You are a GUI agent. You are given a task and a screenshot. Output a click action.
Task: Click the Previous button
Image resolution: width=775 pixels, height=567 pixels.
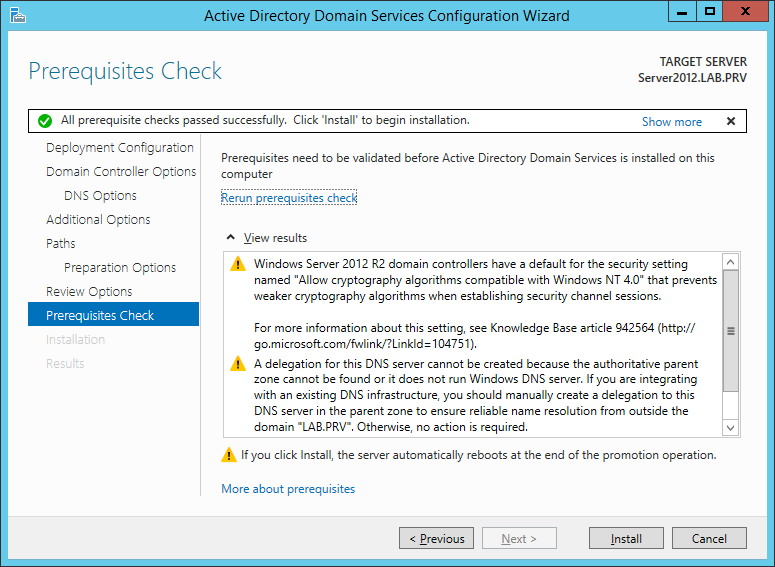pyautogui.click(x=436, y=538)
